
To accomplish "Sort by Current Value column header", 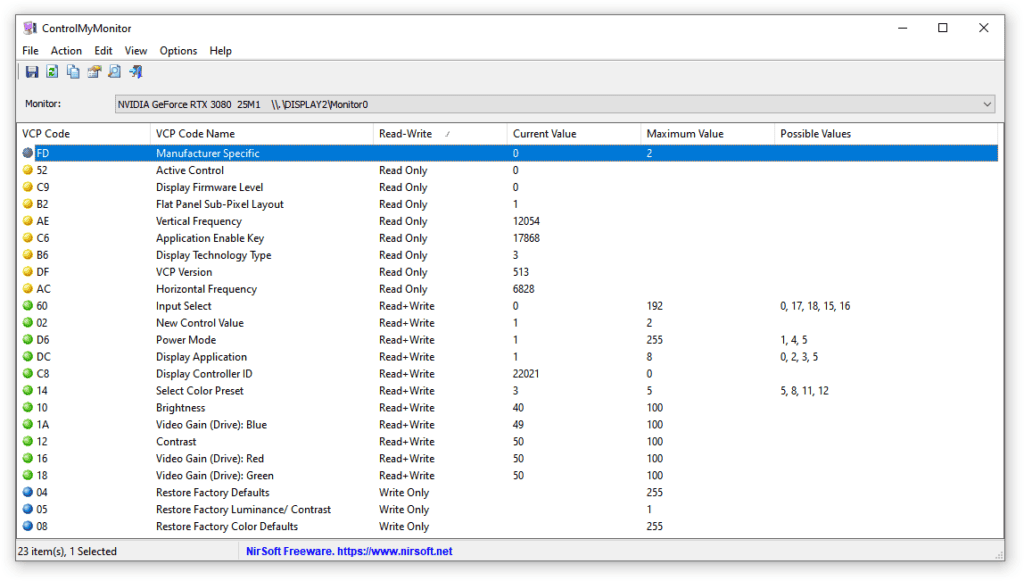I will pos(574,134).
